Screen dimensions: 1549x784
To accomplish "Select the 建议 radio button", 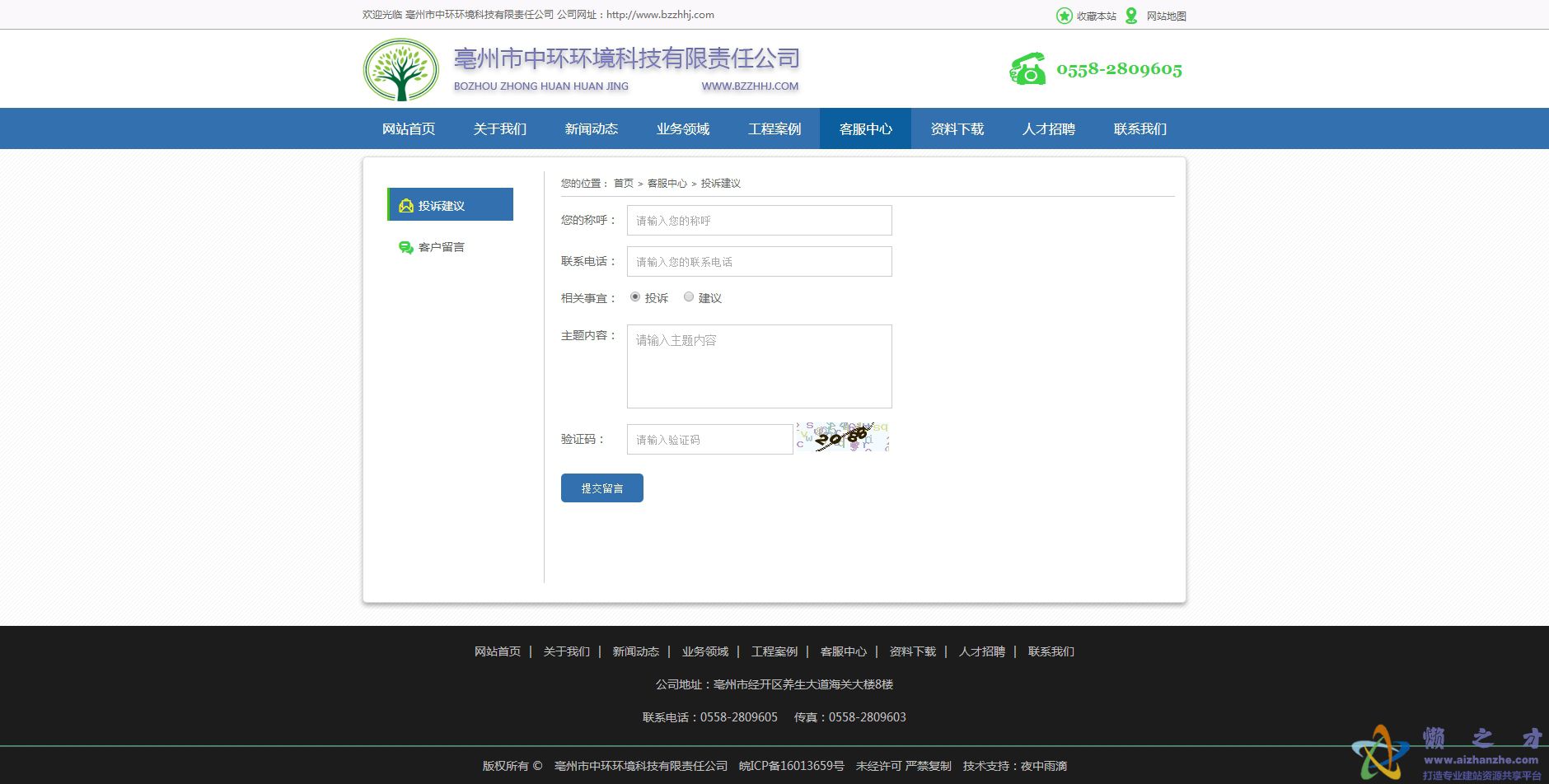I will pos(689,297).
